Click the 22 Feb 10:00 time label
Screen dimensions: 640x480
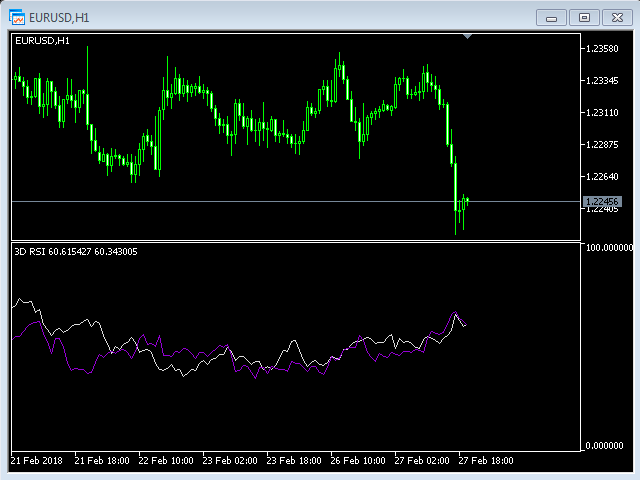point(166,460)
